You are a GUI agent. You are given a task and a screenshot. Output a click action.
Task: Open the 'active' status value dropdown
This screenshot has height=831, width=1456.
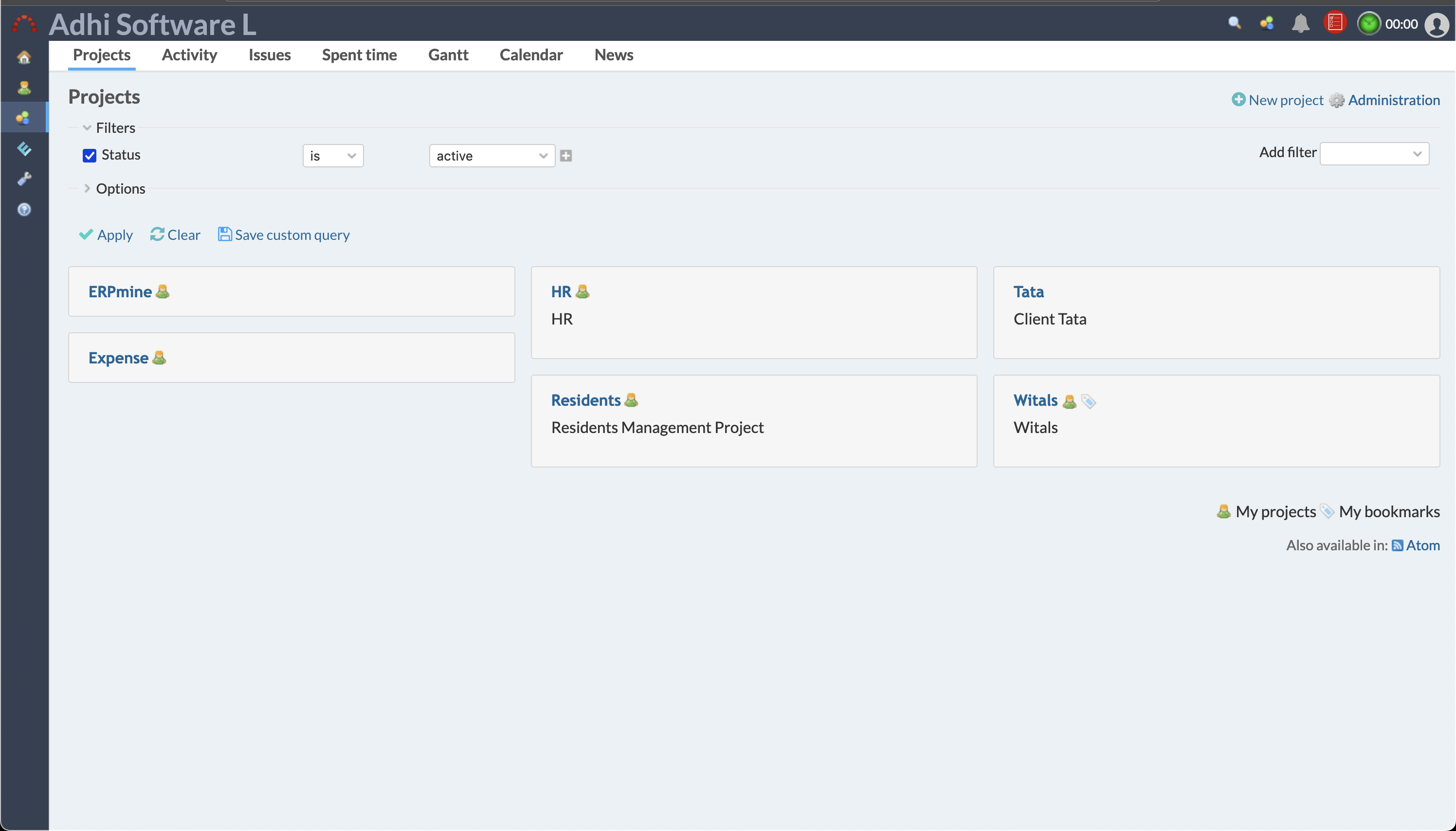(x=492, y=156)
